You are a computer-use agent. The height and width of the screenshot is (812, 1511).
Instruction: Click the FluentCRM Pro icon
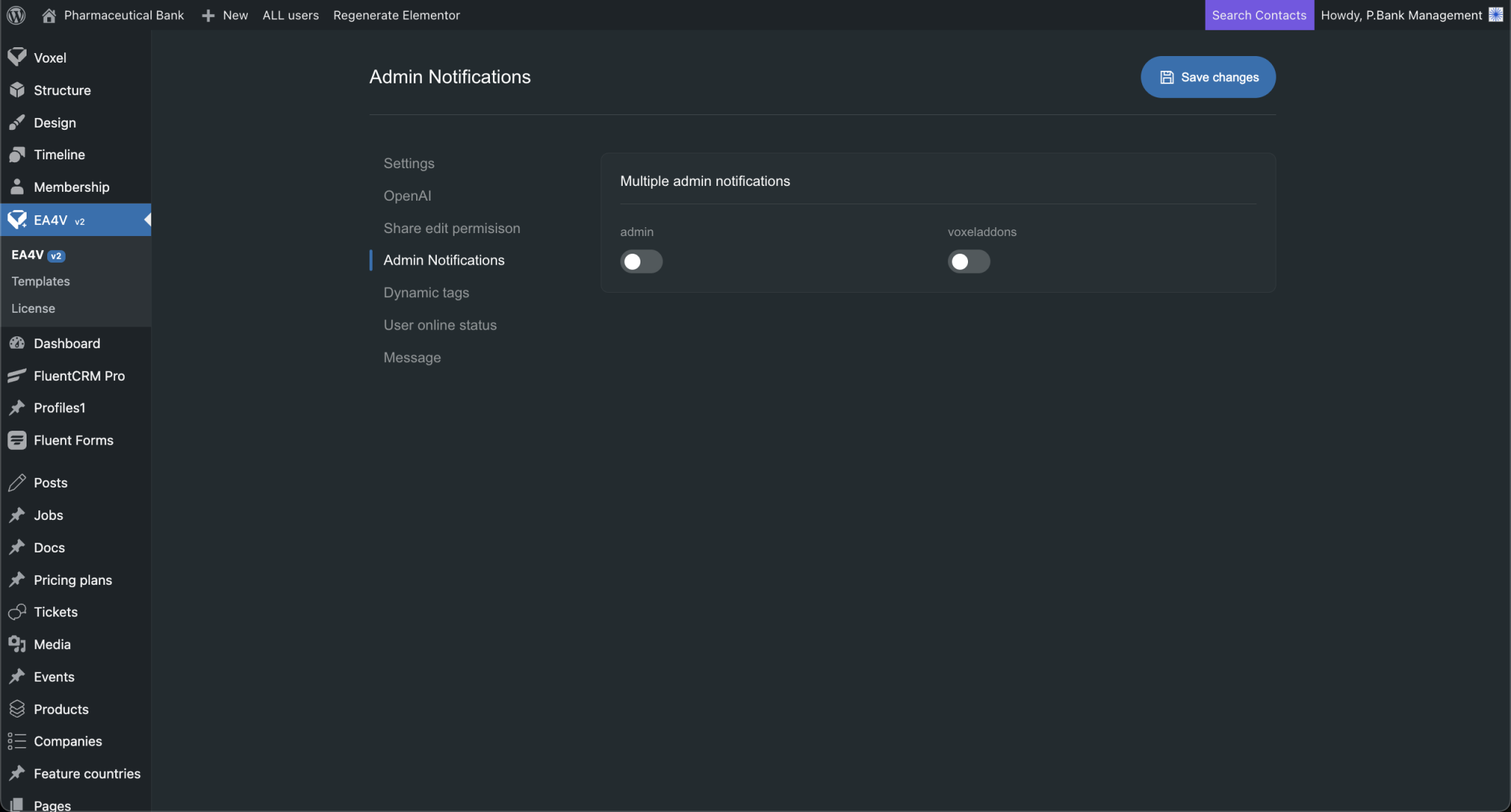point(17,376)
